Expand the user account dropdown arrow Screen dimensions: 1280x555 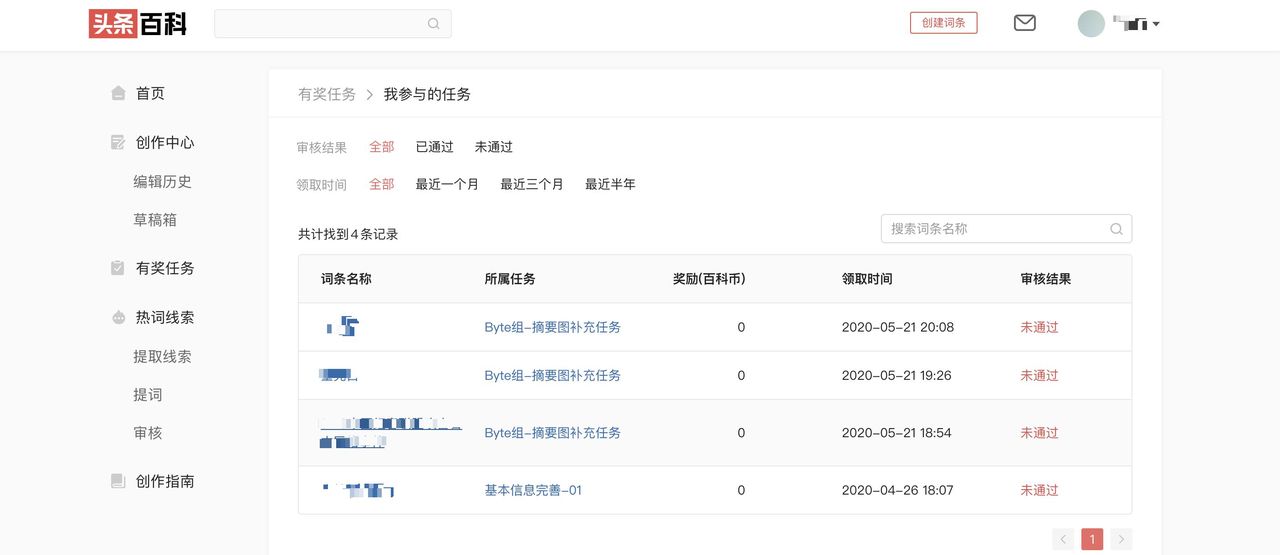coord(1156,24)
